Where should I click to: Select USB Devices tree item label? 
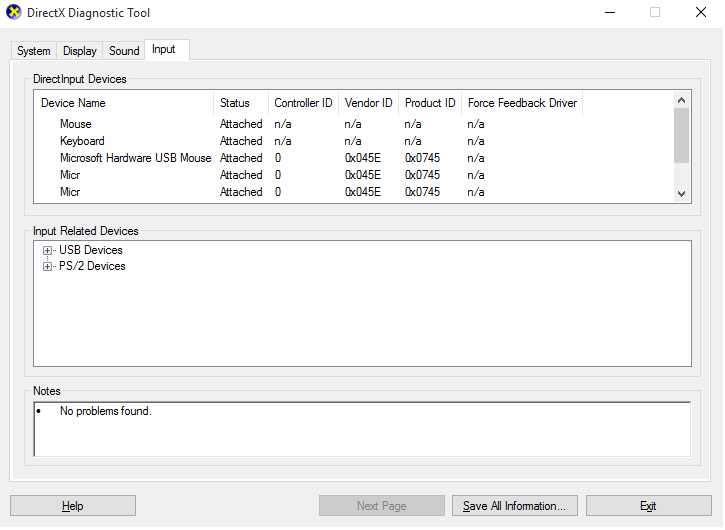click(91, 250)
